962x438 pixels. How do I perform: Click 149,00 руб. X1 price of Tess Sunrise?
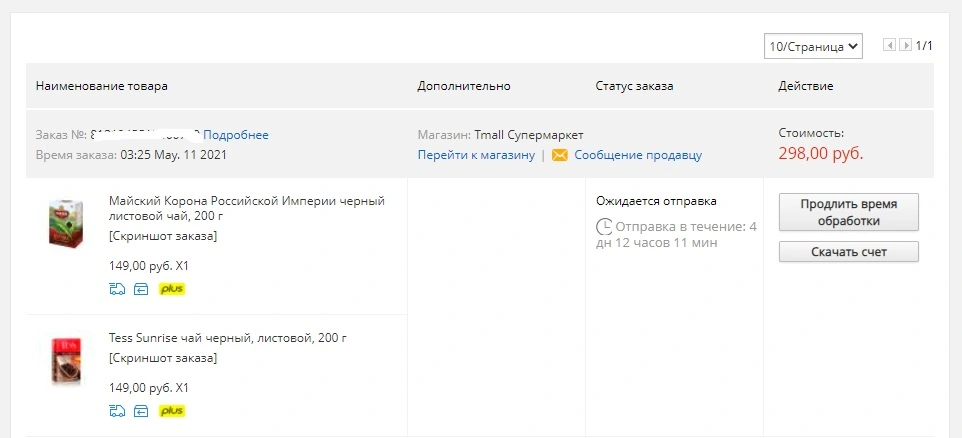point(148,388)
